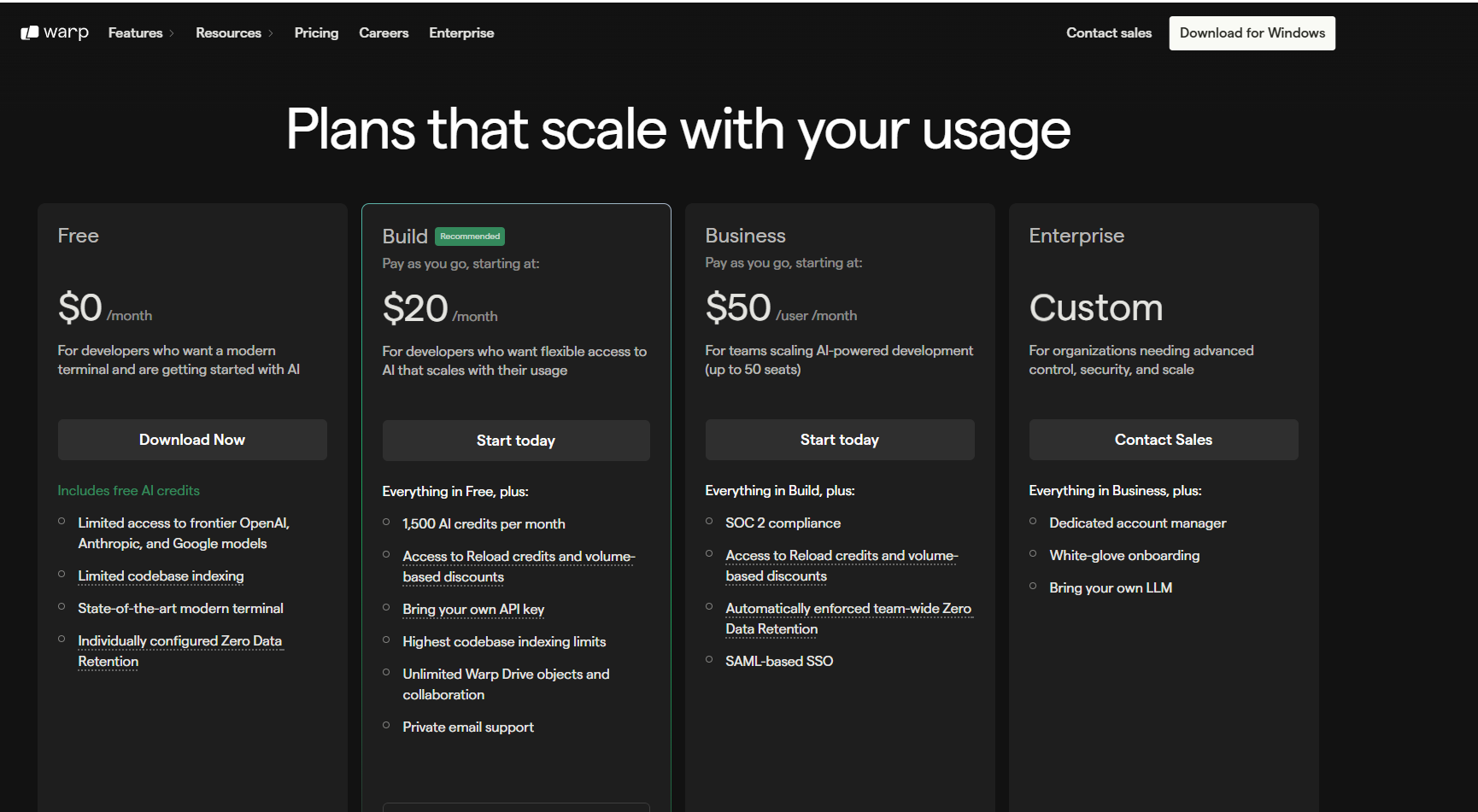Expand the Features menu chevron
The width and height of the screenshot is (1478, 812).
click(172, 33)
